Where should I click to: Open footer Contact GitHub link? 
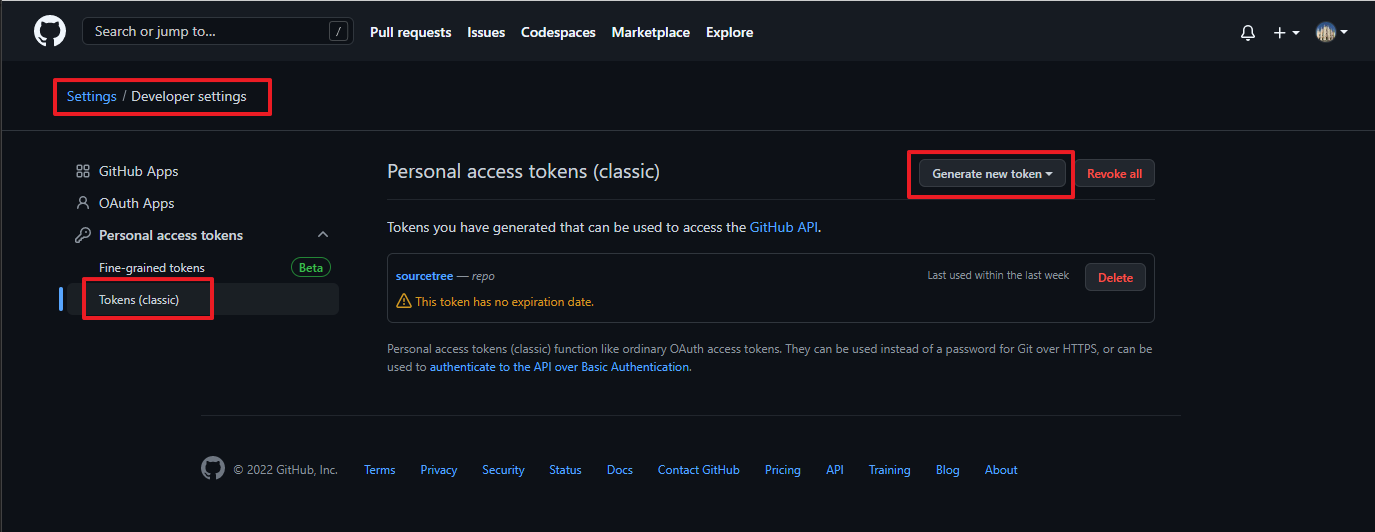[x=699, y=470]
